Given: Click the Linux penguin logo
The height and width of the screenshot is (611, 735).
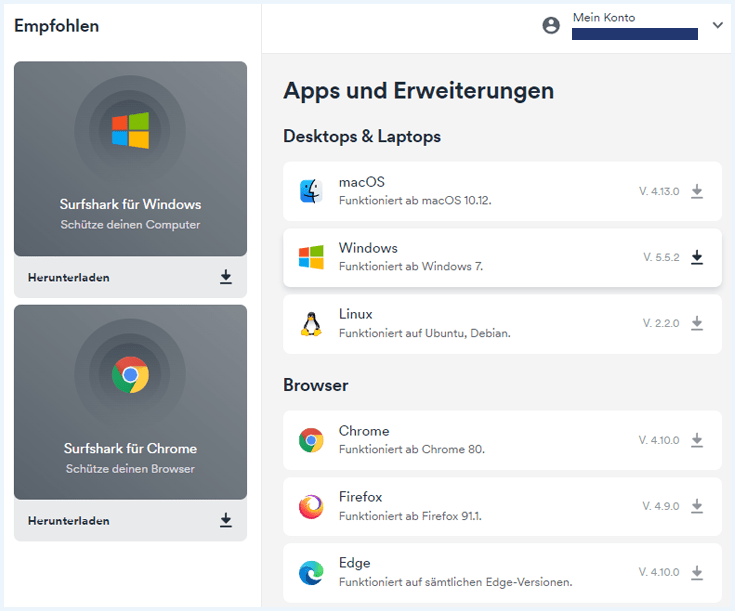Looking at the screenshot, I should [x=311, y=324].
